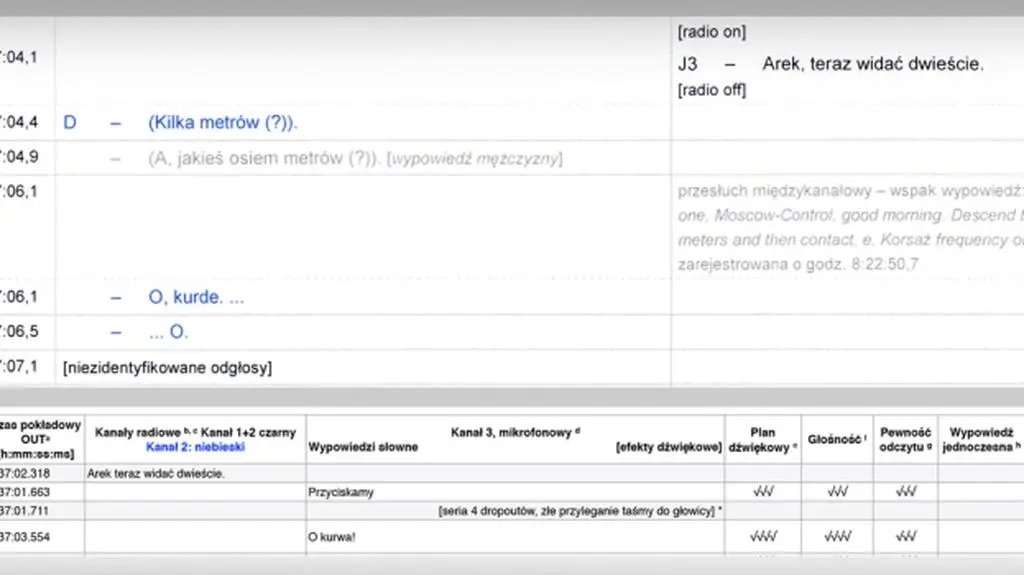Click gray text 'przesłuch międzykanałowy'

pos(775,191)
